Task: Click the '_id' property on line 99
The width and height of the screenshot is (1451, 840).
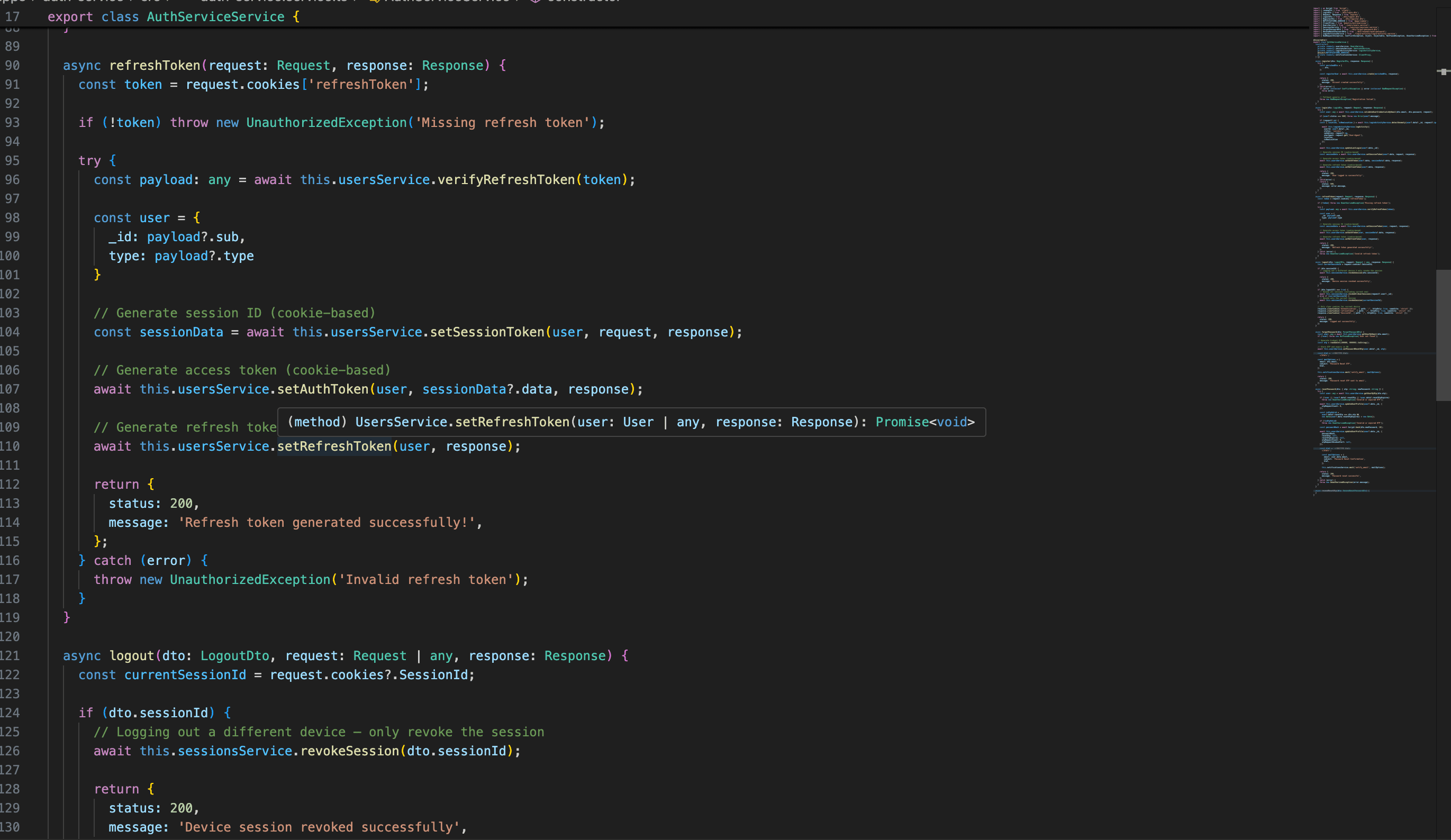Action: coord(120,237)
